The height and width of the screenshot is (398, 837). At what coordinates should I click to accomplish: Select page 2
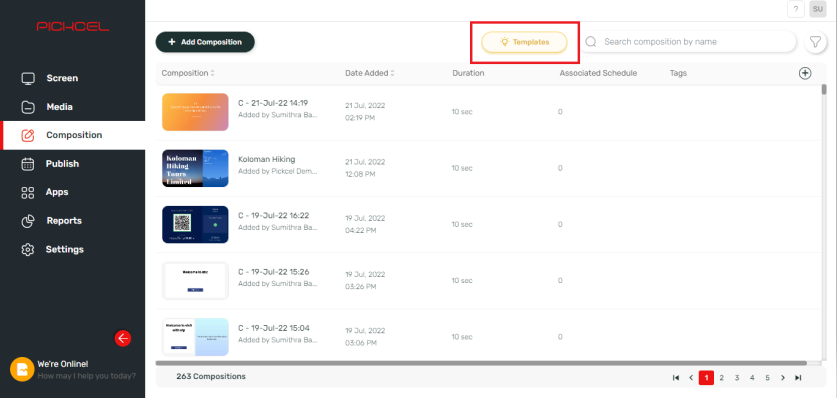tap(722, 378)
